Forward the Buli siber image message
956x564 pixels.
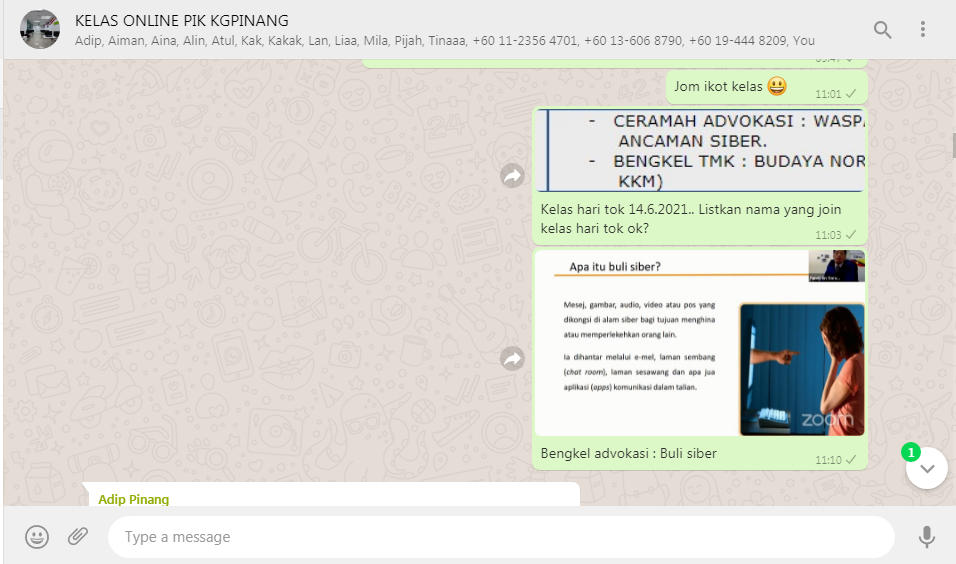pyautogui.click(x=513, y=359)
